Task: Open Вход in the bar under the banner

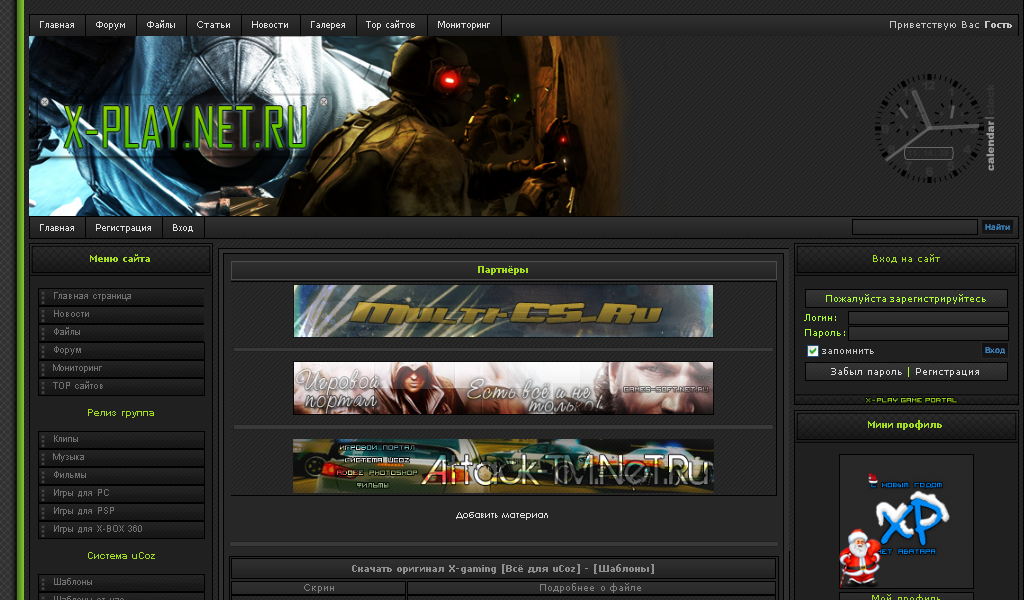Action: pyautogui.click(x=183, y=228)
